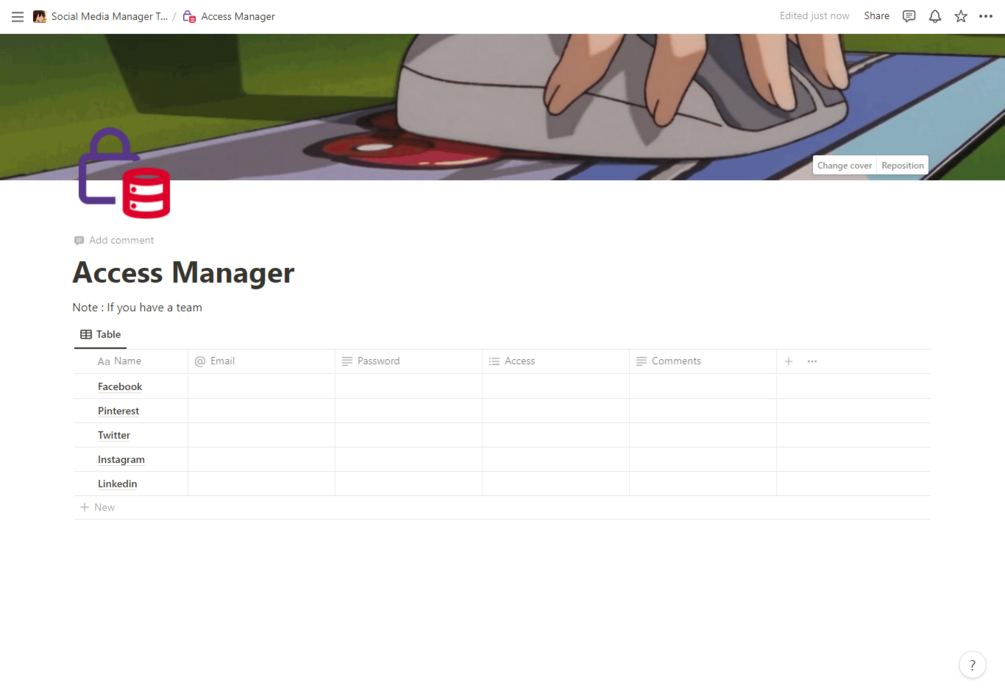Open the Linkedin row
Image resolution: width=1005 pixels, height=697 pixels.
[117, 484]
